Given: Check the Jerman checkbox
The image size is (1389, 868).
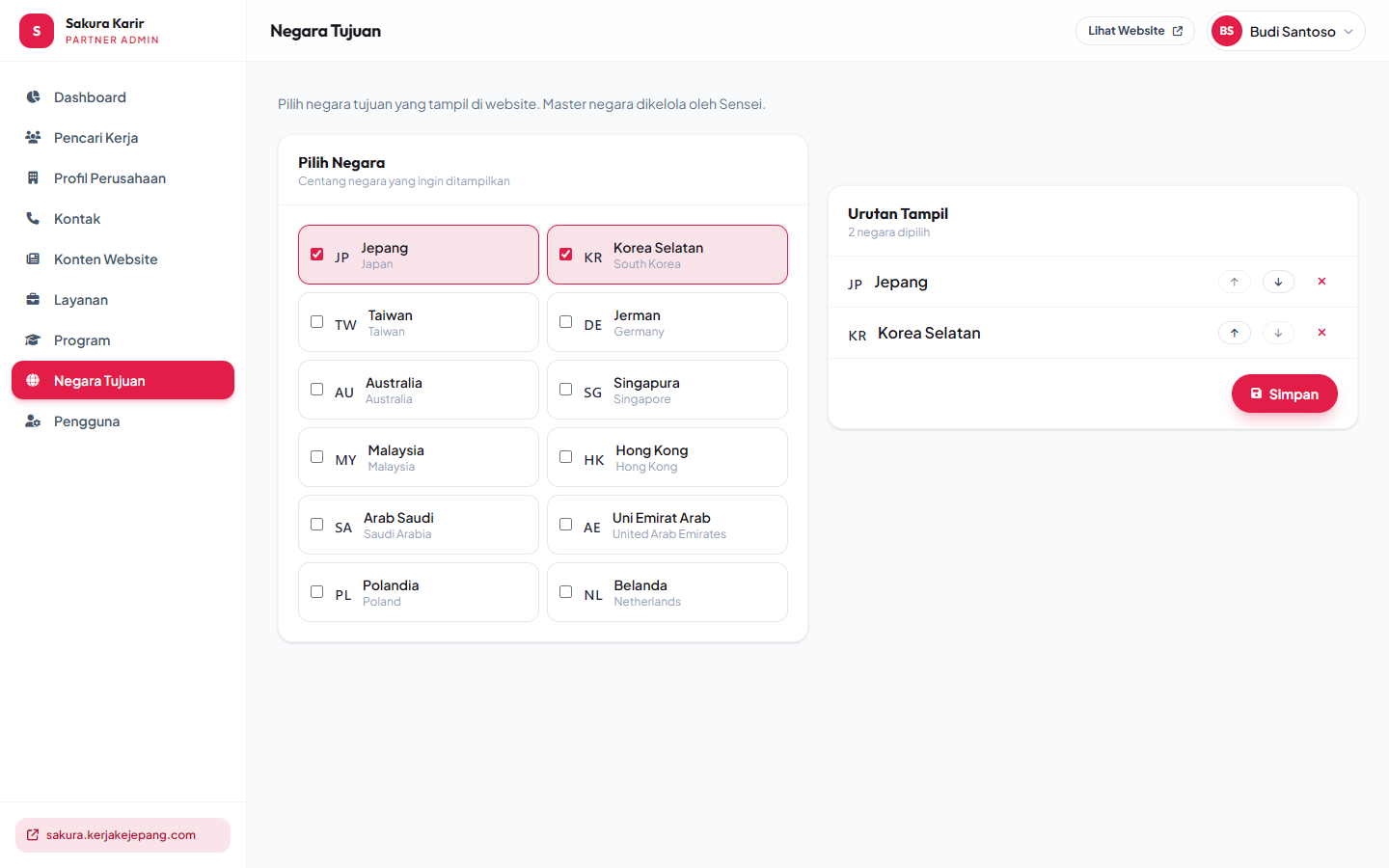Looking at the screenshot, I should pos(565,322).
